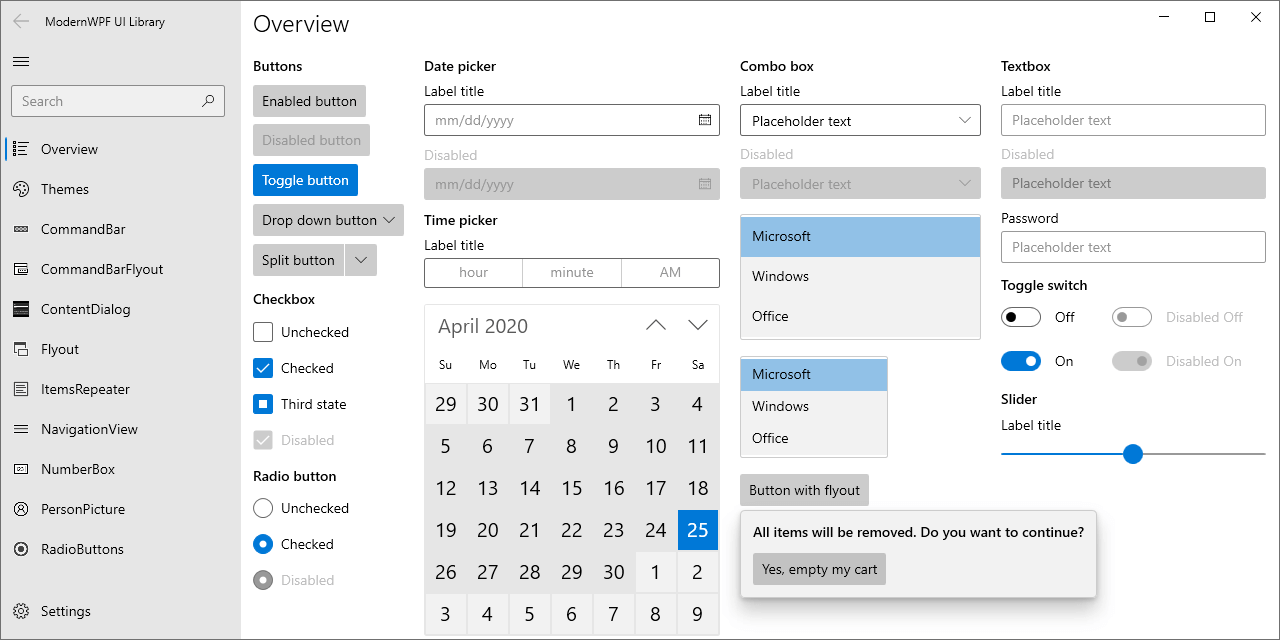Click the Enabled button

pyautogui.click(x=309, y=101)
